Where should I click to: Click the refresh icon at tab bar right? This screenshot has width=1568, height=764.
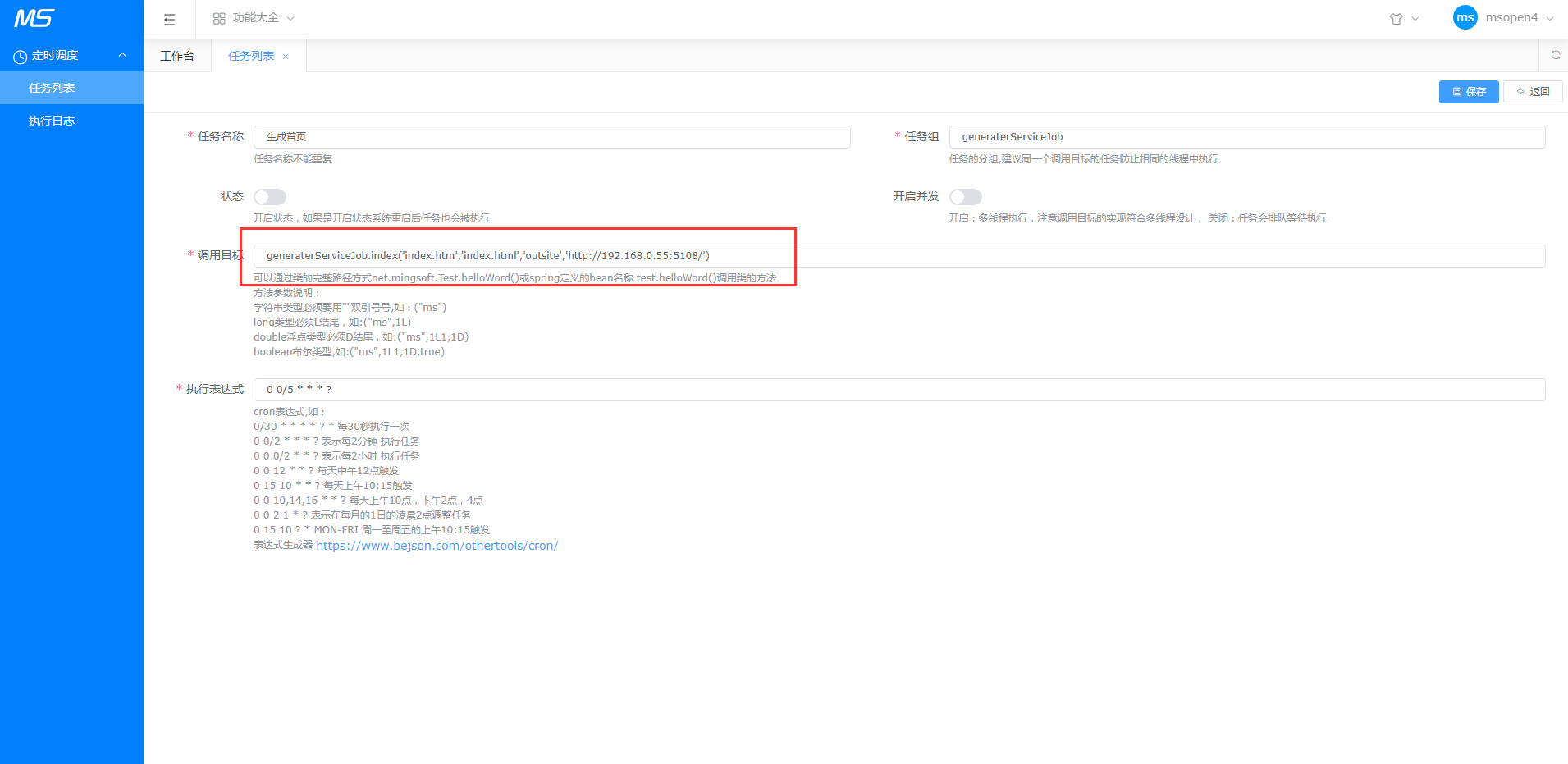tap(1555, 55)
